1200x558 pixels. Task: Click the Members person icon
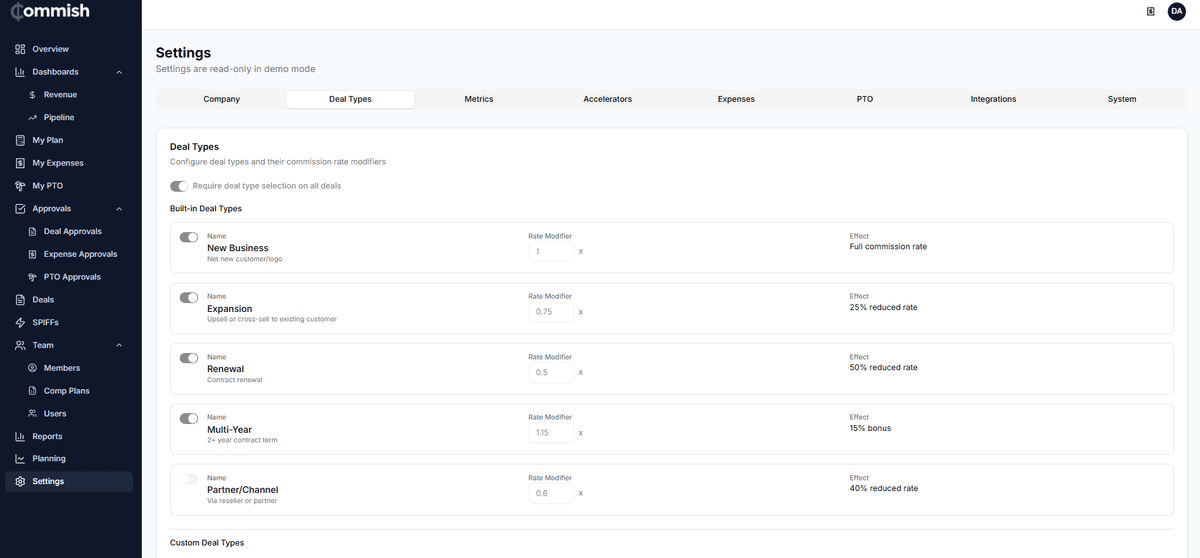pyautogui.click(x=33, y=368)
